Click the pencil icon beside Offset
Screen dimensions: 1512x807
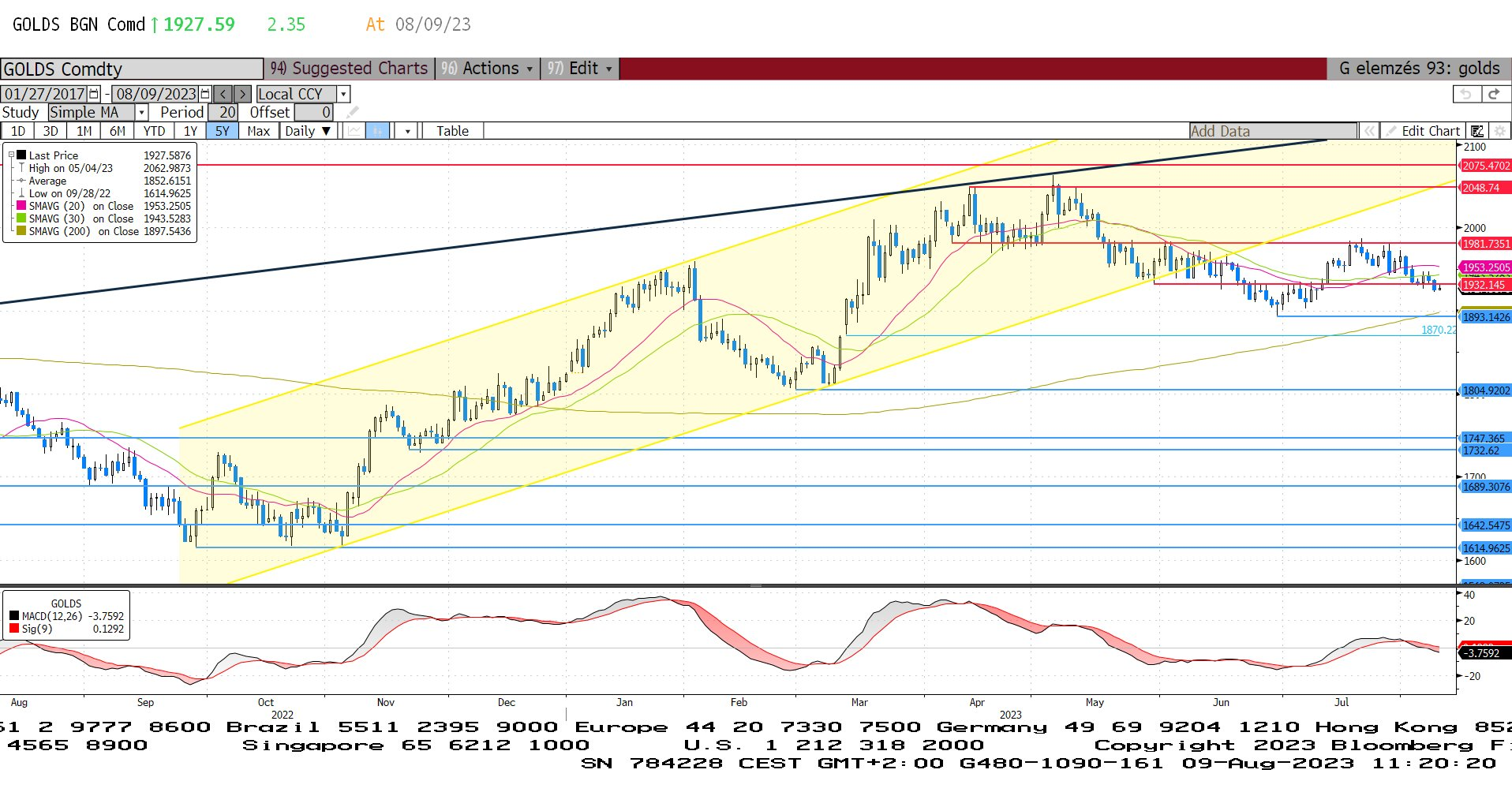coord(352,113)
